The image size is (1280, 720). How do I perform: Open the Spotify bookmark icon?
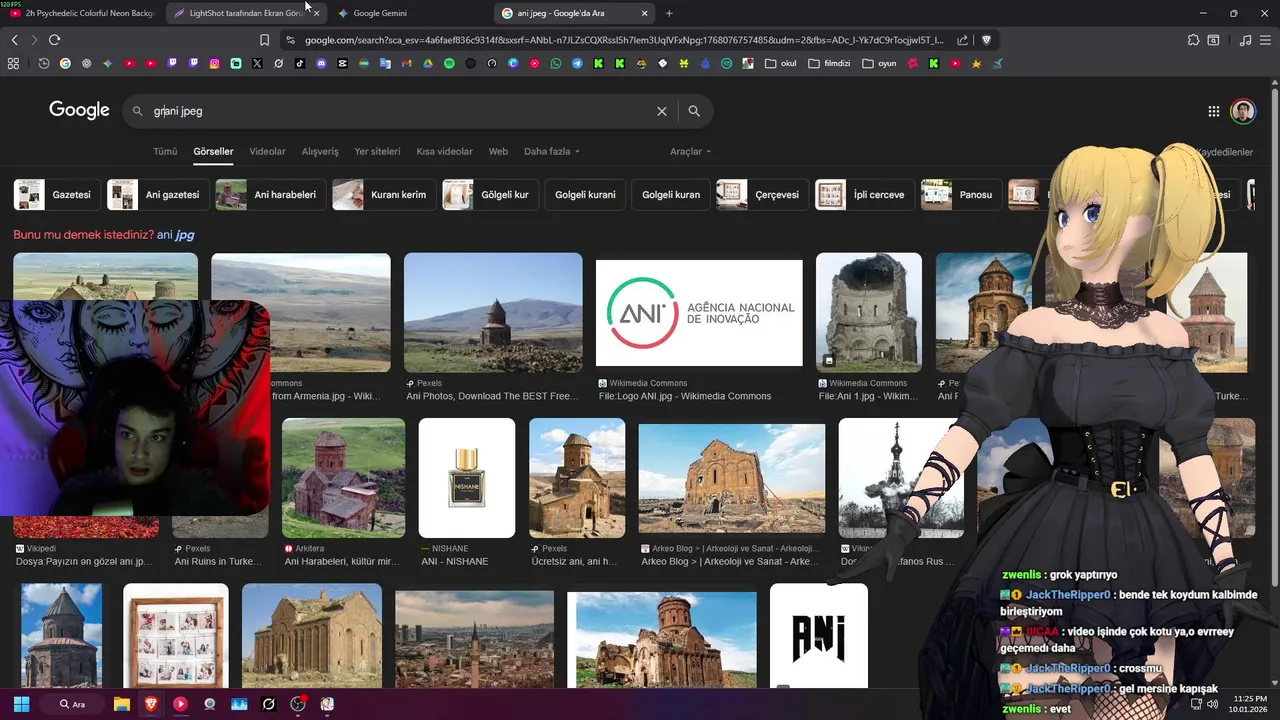[449, 63]
